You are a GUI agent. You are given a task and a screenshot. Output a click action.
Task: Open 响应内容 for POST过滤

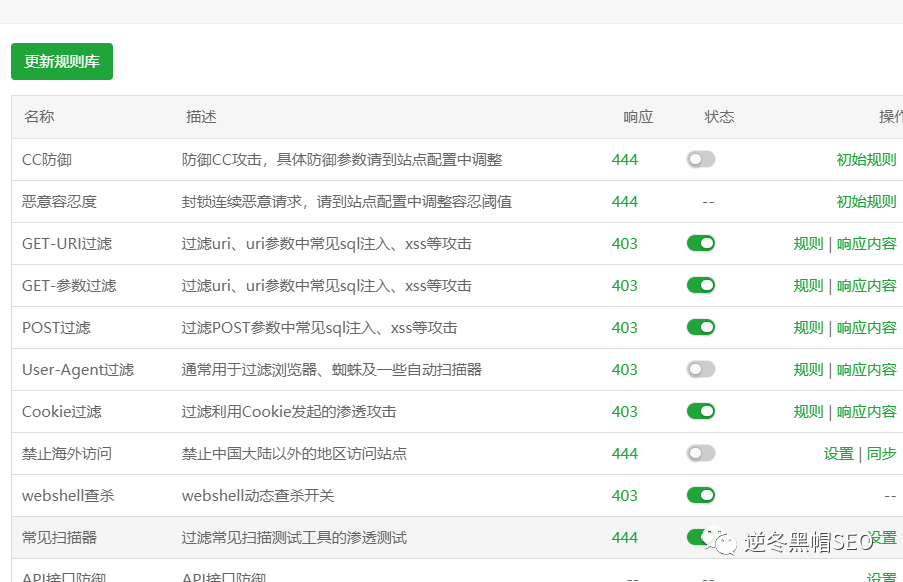click(x=866, y=327)
